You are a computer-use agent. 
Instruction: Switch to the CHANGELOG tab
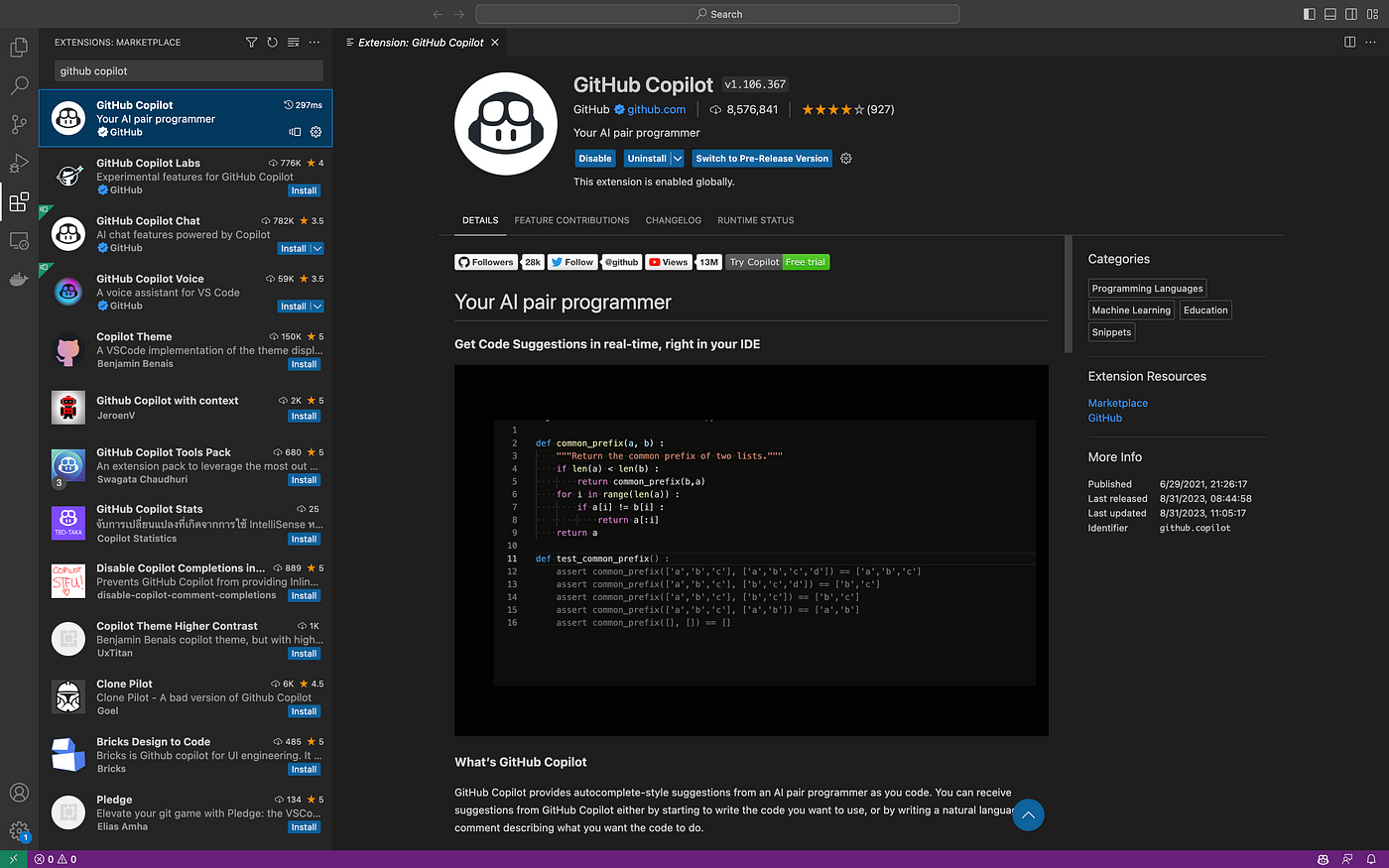pyautogui.click(x=674, y=219)
